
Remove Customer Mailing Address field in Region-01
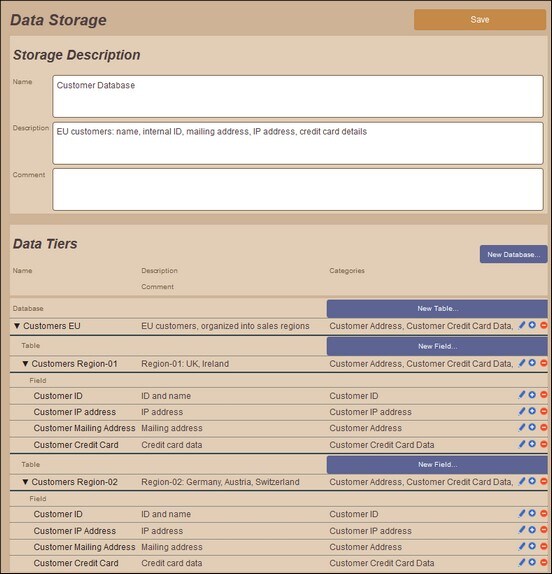(544, 427)
